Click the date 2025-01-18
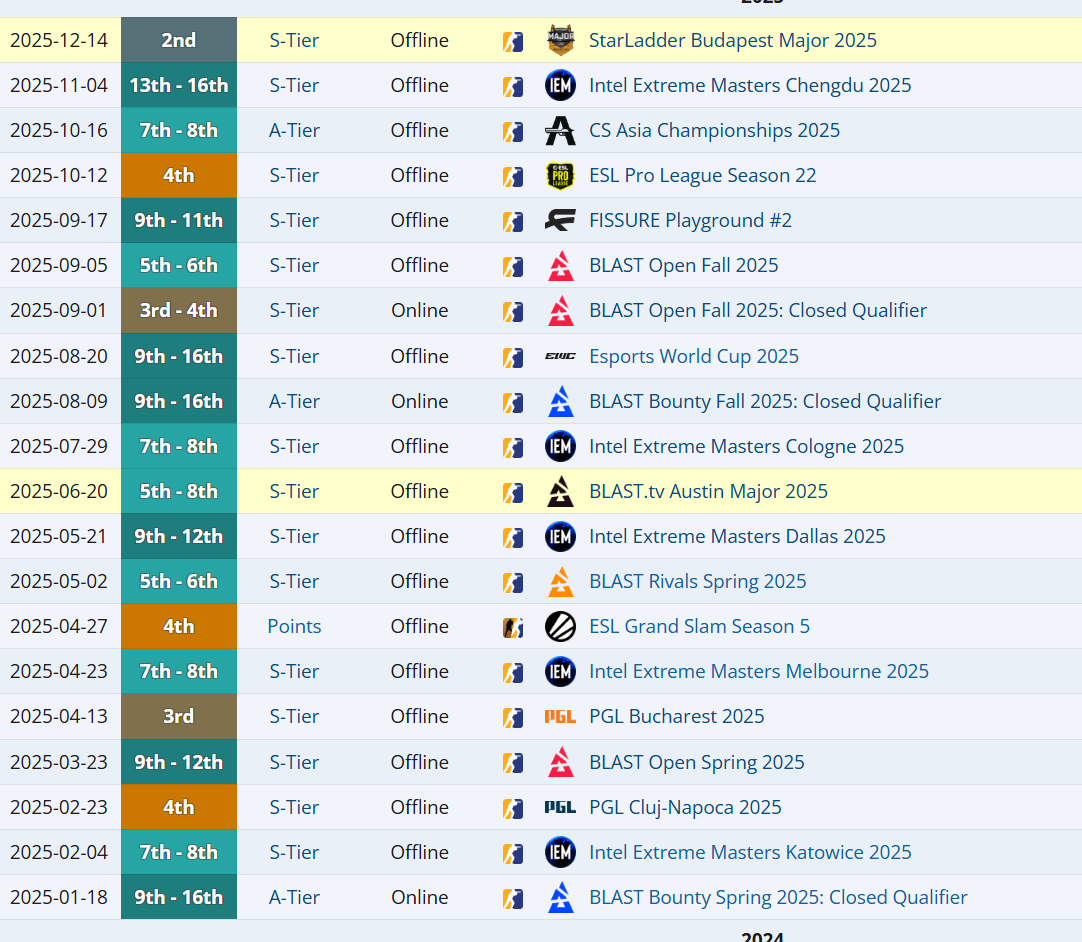This screenshot has width=1082, height=942. coord(59,897)
